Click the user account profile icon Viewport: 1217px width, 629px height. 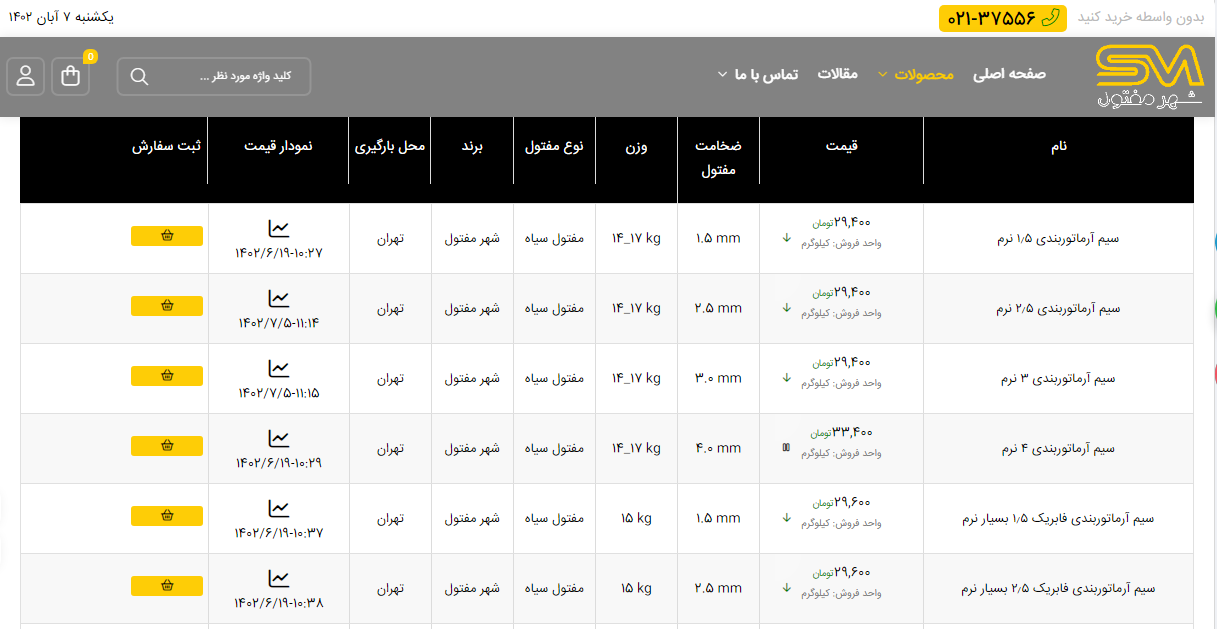pyautogui.click(x=26, y=77)
